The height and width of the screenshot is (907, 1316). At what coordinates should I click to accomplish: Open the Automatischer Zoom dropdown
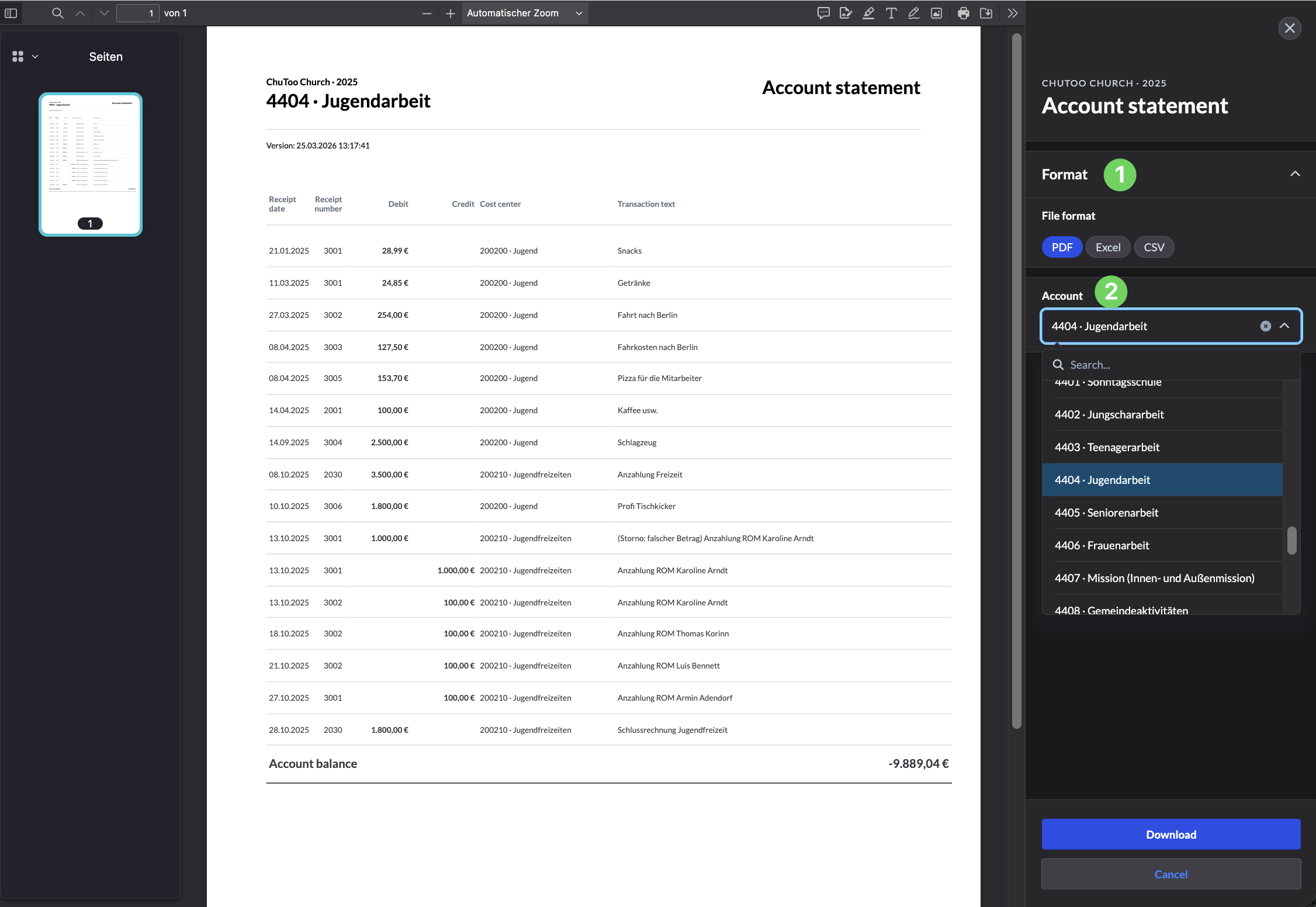(524, 13)
